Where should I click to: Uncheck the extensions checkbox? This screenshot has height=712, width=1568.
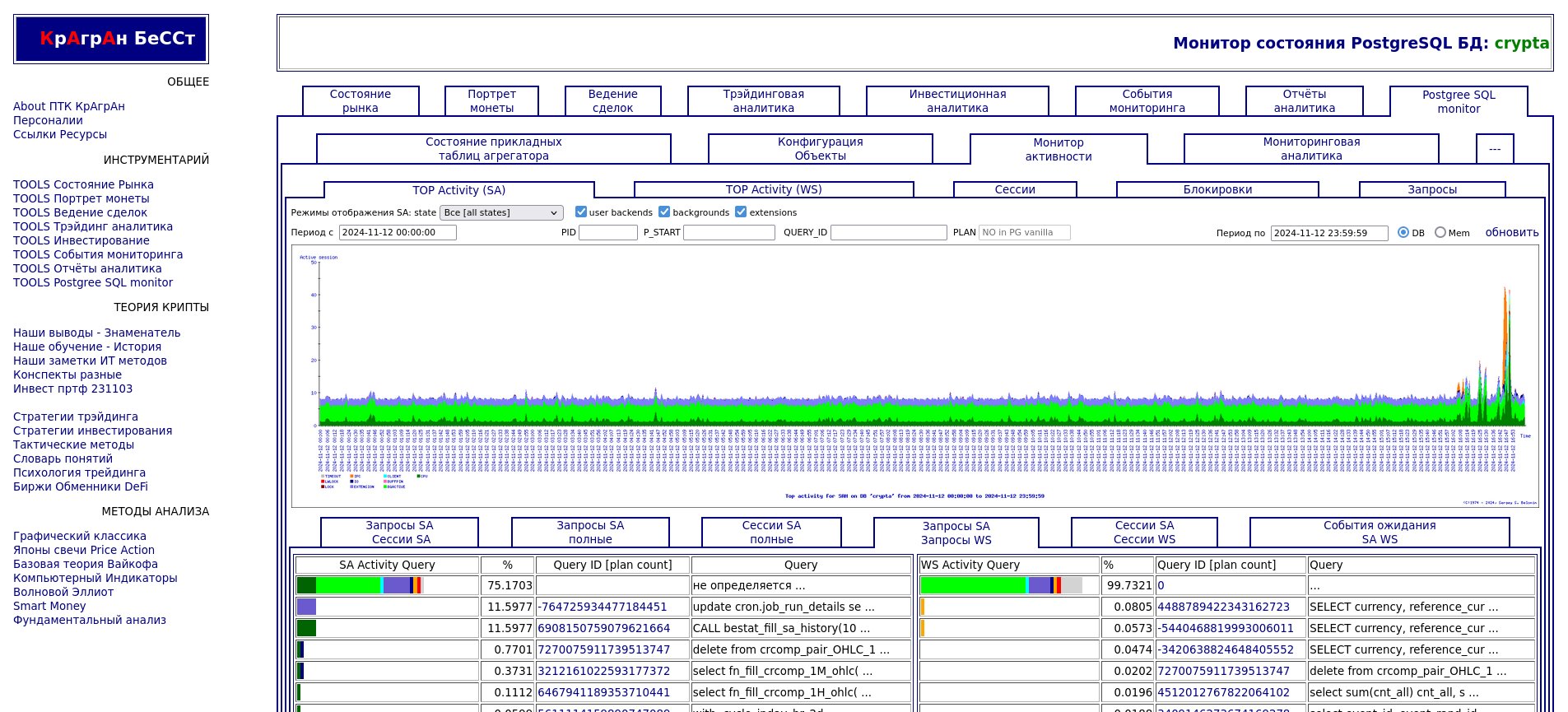pos(741,212)
